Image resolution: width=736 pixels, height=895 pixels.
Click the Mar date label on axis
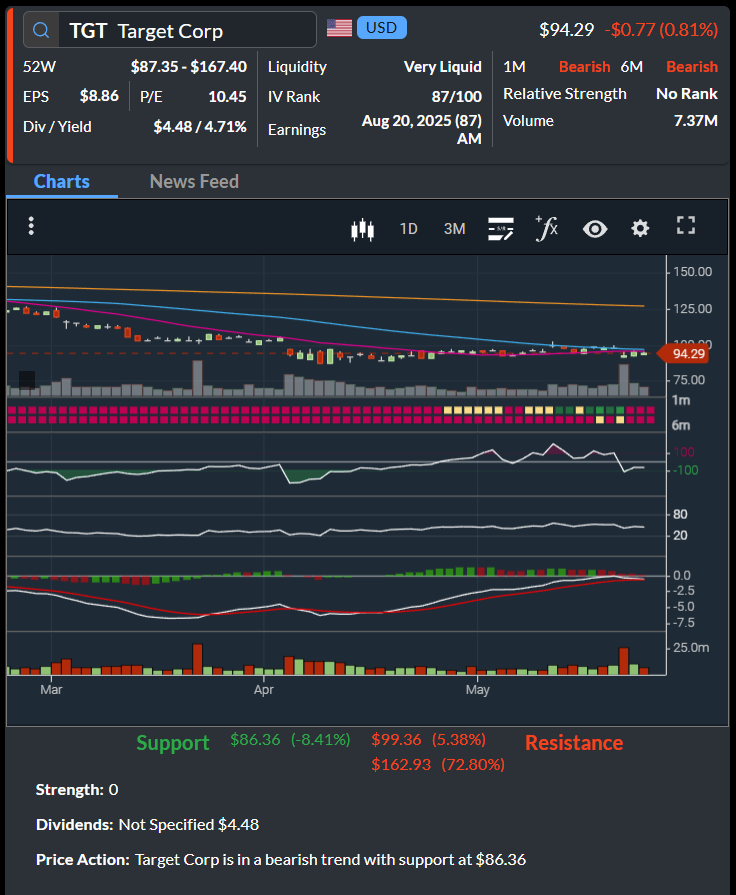point(51,690)
